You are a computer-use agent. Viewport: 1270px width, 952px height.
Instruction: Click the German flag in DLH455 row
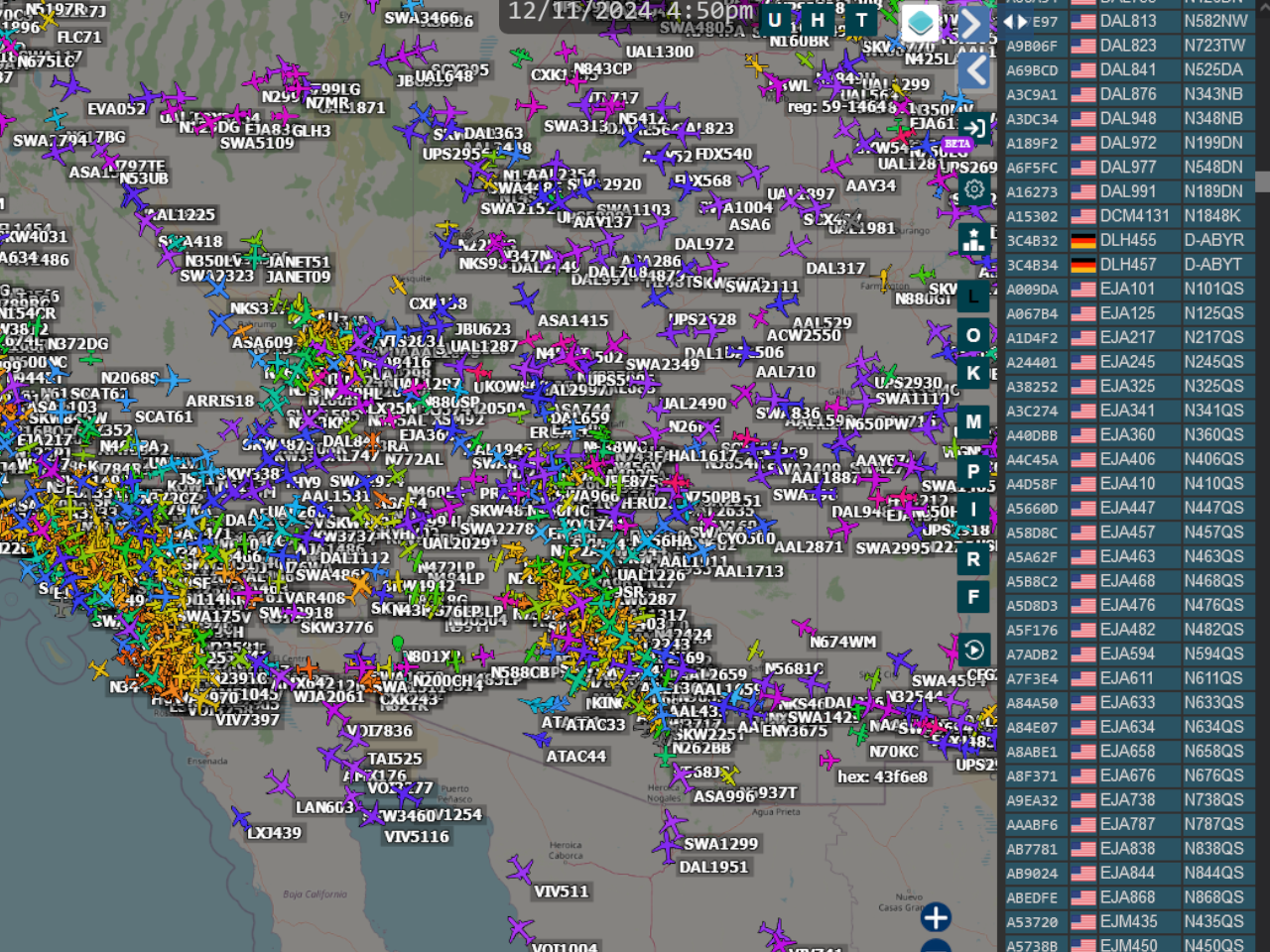point(1083,241)
